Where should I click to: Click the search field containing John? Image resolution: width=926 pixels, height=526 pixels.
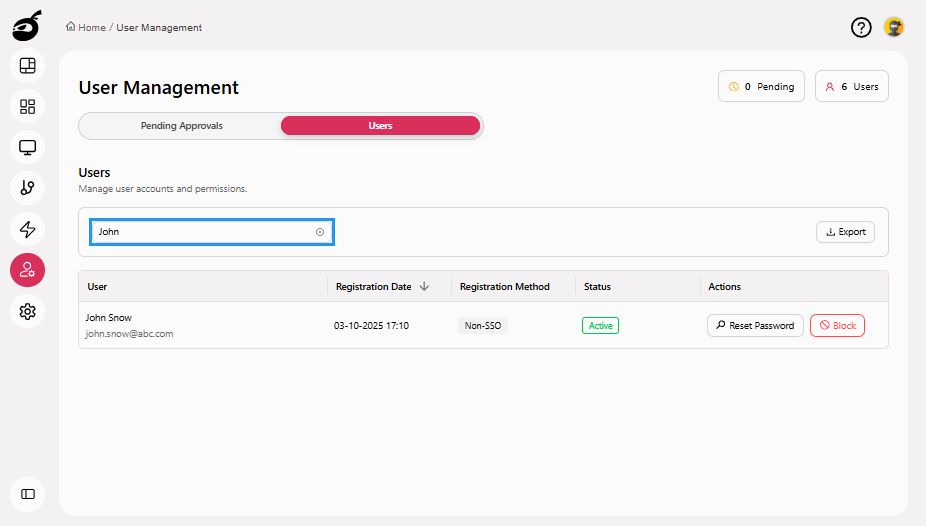click(212, 232)
